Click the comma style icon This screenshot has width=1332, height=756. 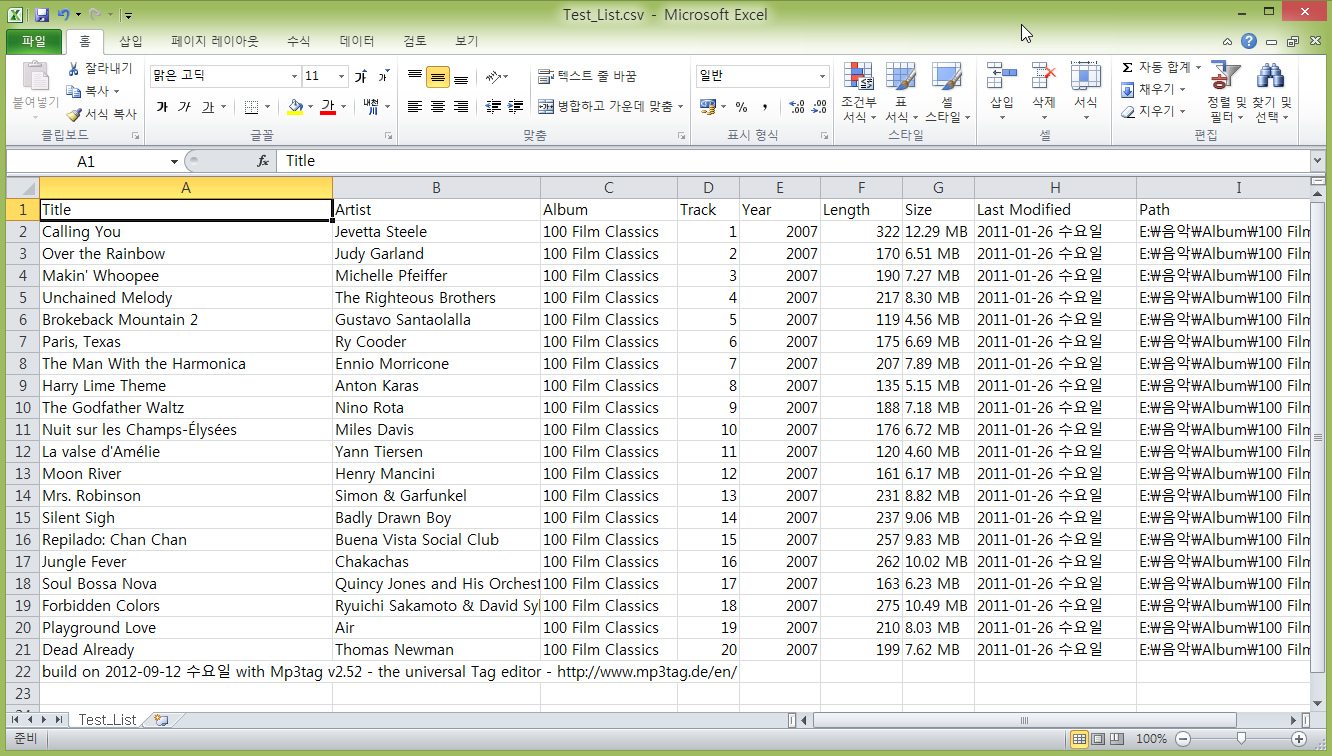point(765,106)
